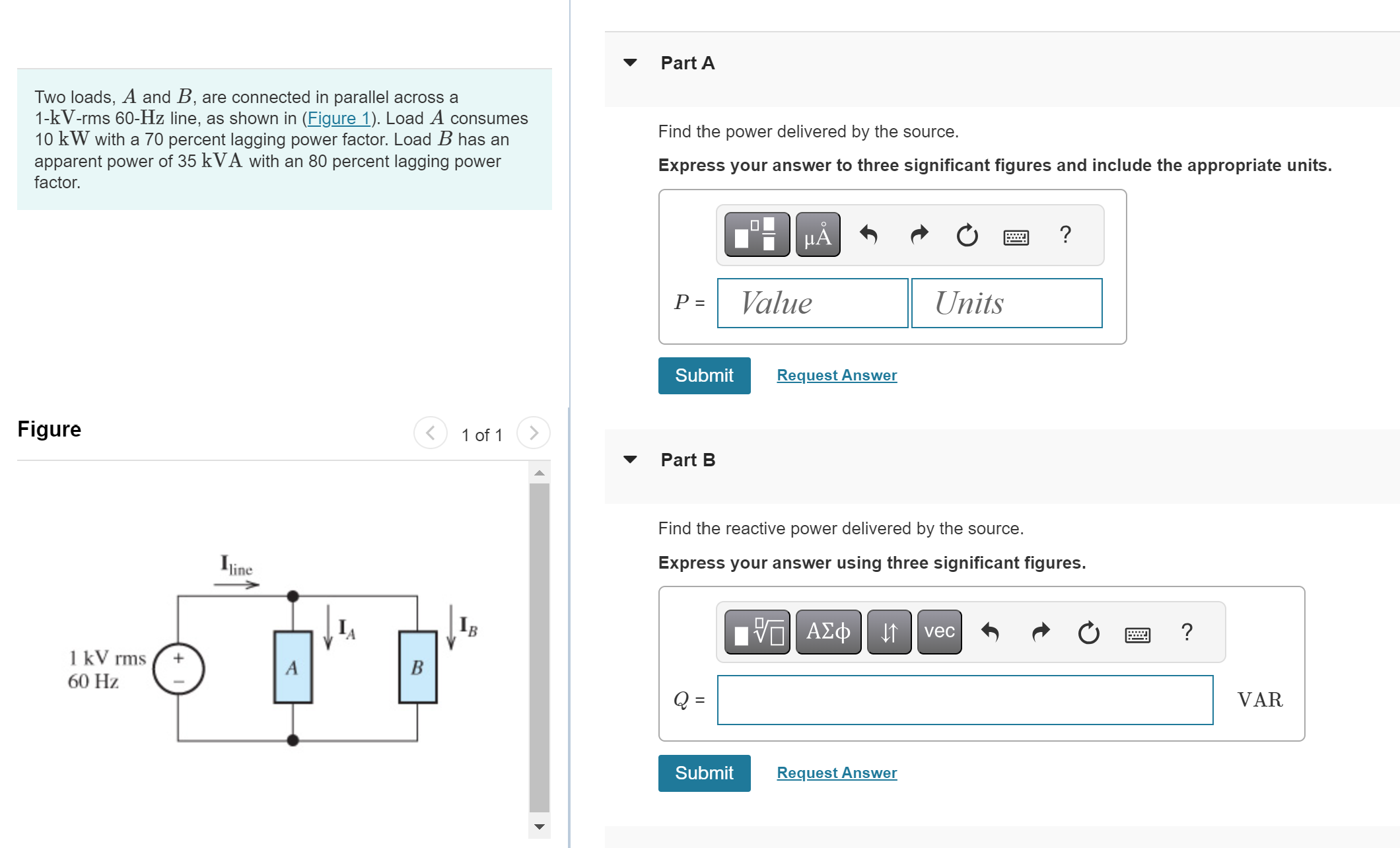Viewport: 1400px width, 848px height.
Task: Click the Value field for P
Action: tap(812, 302)
